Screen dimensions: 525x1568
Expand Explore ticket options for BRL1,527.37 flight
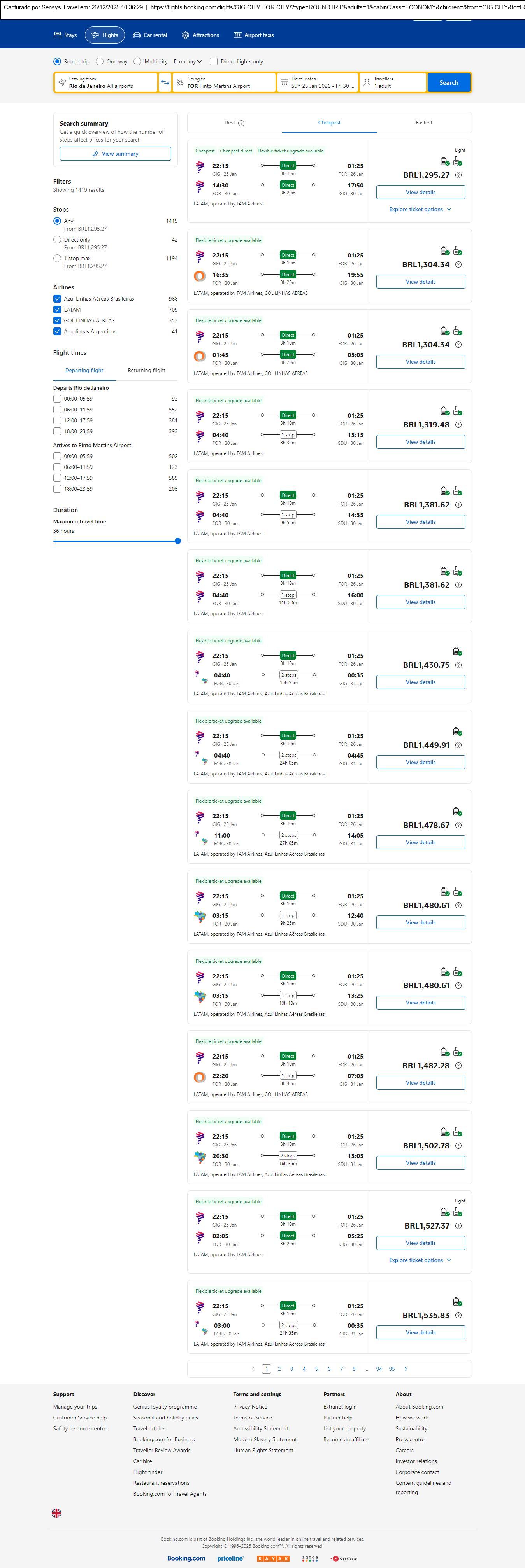pos(420,1260)
